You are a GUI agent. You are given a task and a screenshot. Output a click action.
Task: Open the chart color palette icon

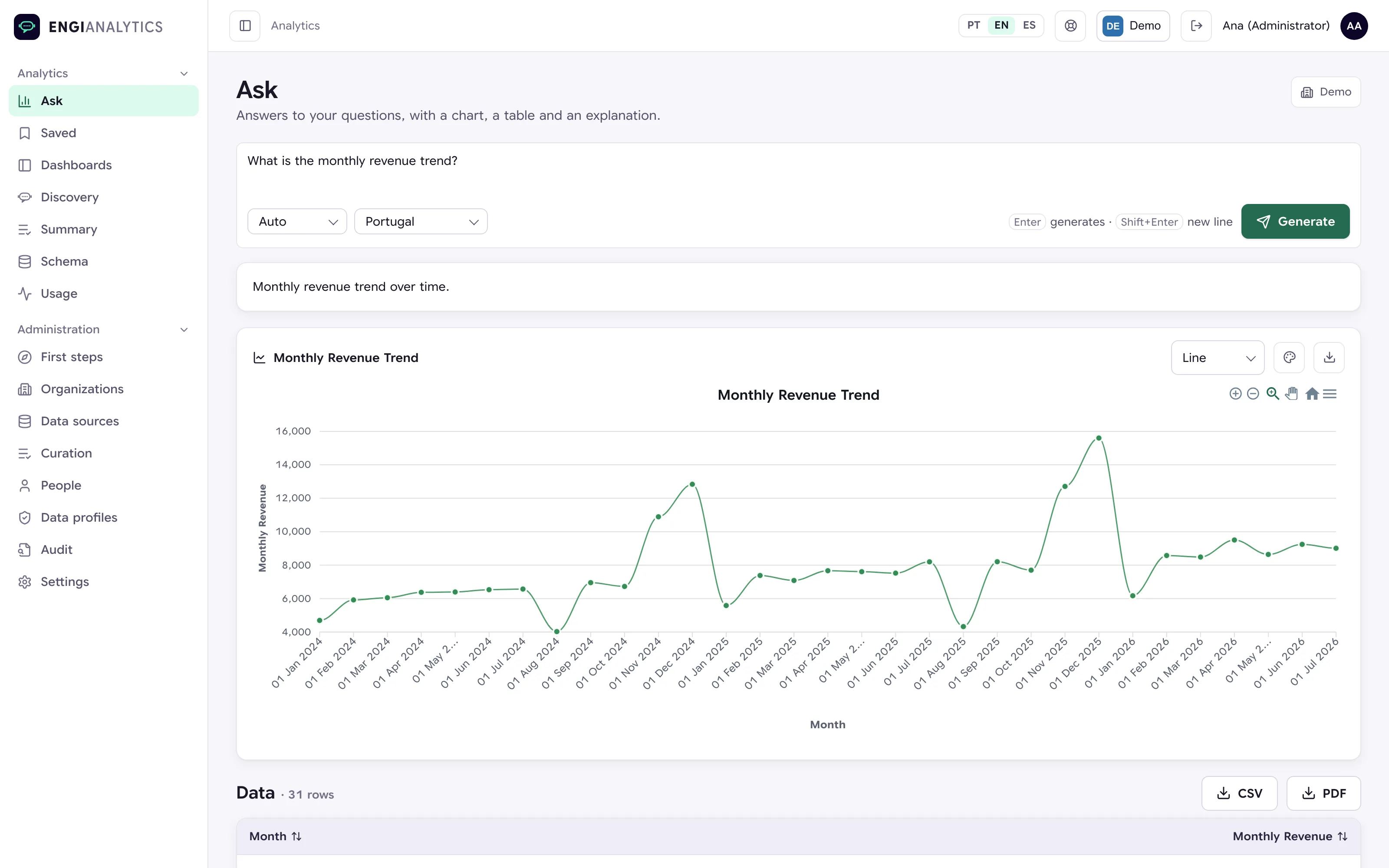click(1289, 358)
